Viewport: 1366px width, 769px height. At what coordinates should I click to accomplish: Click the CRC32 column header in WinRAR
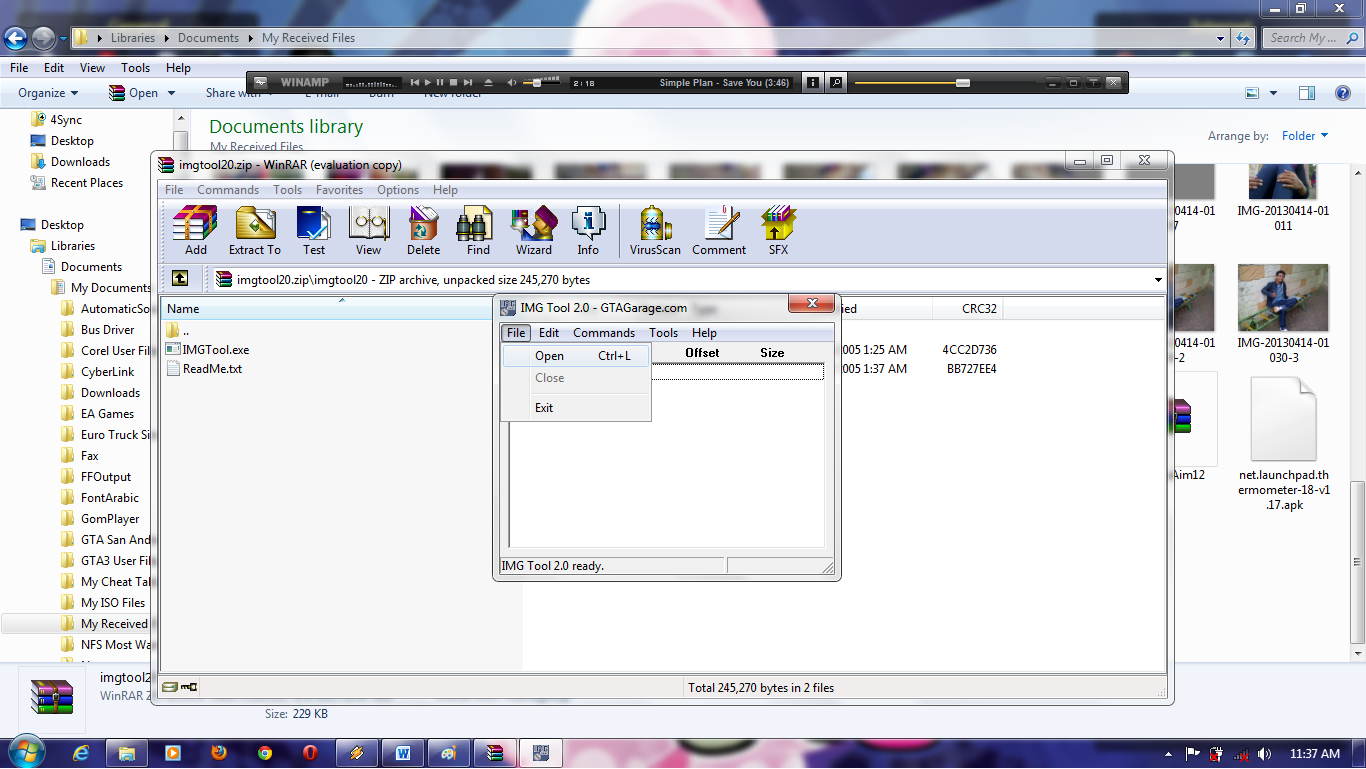(967, 309)
